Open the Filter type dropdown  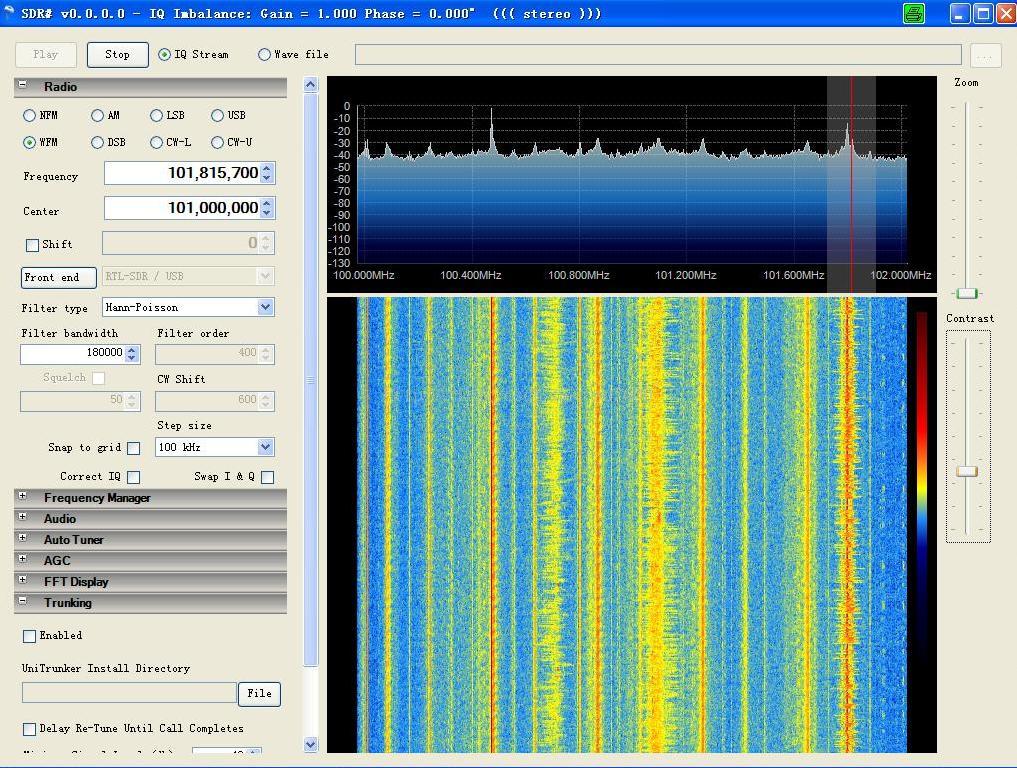[x=265, y=307]
